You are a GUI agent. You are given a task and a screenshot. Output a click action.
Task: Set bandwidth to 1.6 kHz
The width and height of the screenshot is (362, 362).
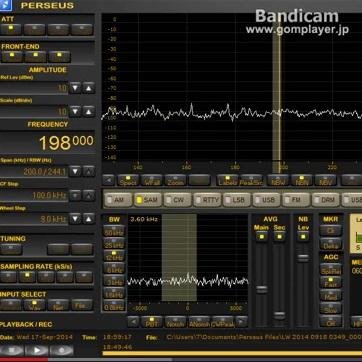114,293
